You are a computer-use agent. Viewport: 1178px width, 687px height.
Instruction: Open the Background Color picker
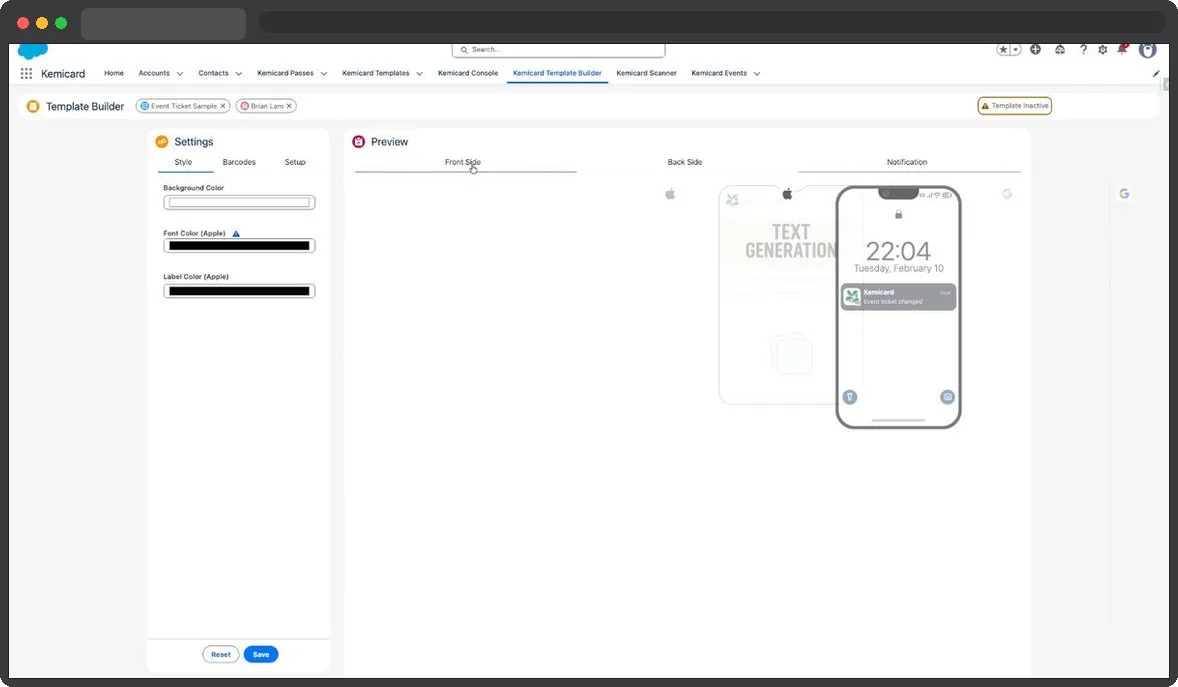tap(239, 202)
